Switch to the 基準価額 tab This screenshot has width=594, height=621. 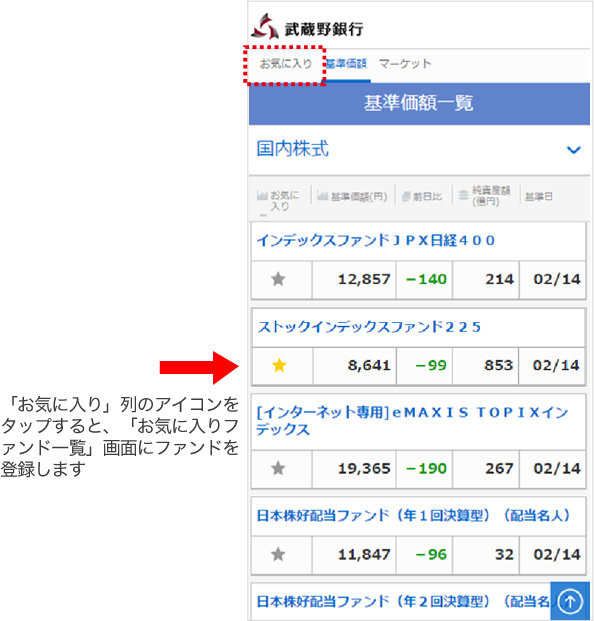[346, 63]
